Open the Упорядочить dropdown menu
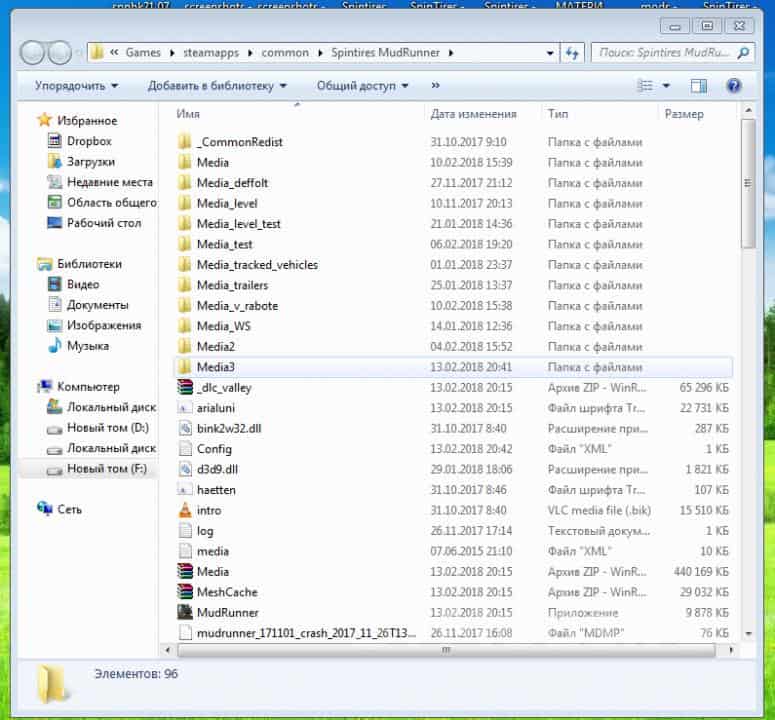 [x=76, y=86]
